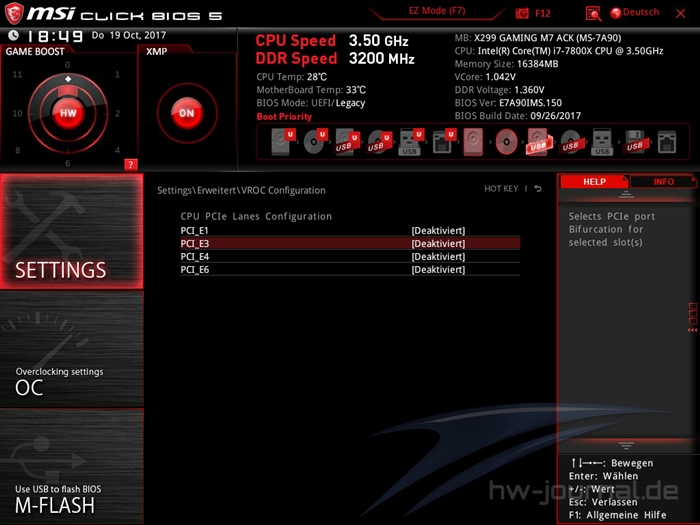The width and height of the screenshot is (700, 525).
Task: Click the clock icon beside the time
Action: coord(13,35)
